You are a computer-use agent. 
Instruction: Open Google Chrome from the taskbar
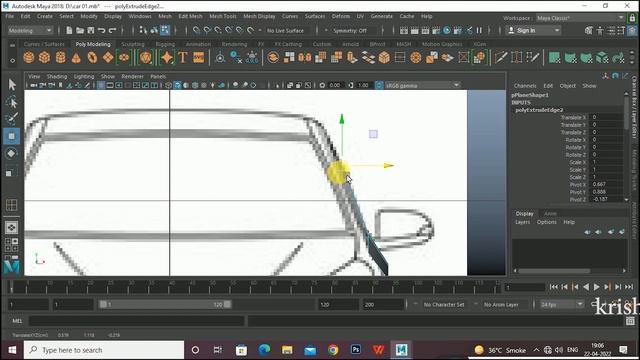coord(333,350)
